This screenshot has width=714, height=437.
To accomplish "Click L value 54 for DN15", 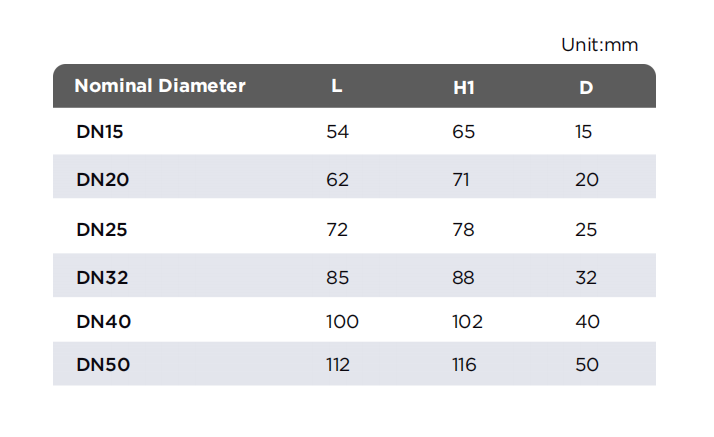I will pyautogui.click(x=337, y=132).
